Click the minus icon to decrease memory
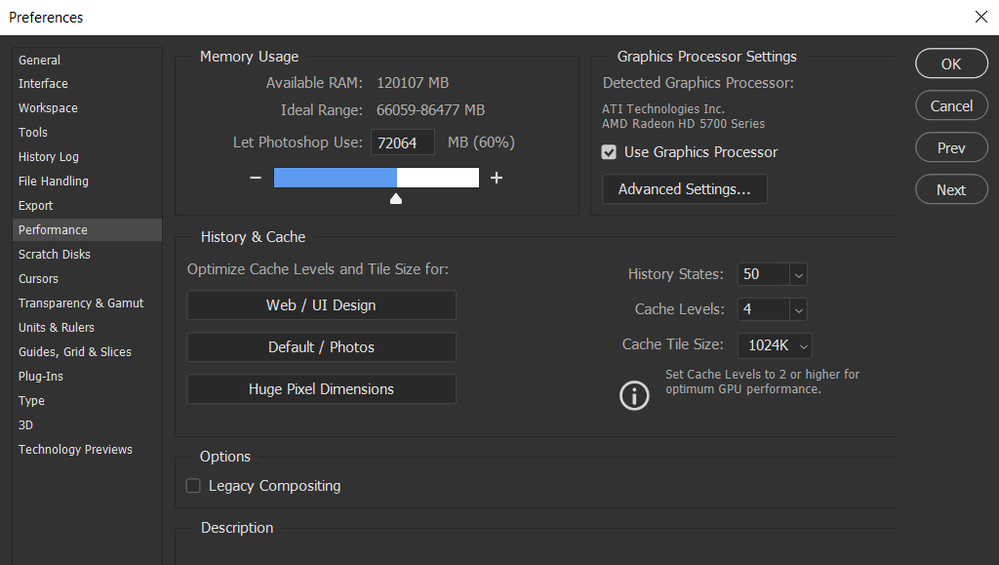 256,178
